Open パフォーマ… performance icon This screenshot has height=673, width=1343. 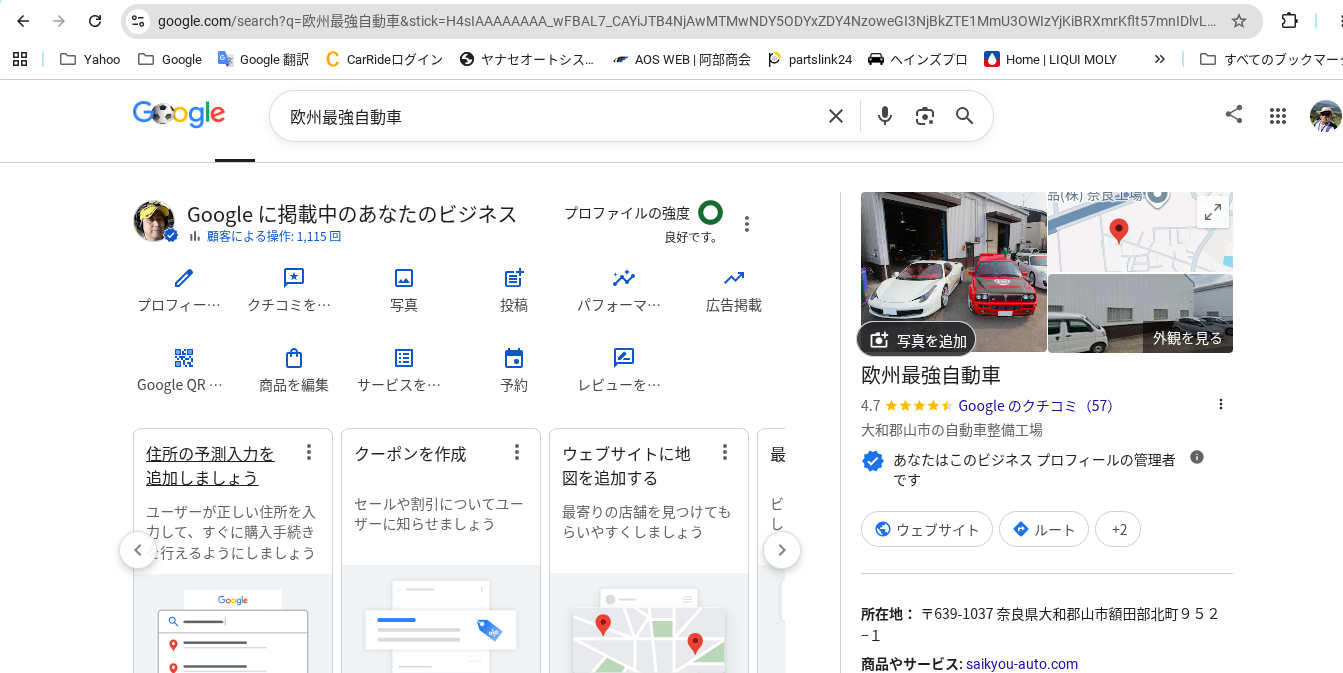(624, 278)
